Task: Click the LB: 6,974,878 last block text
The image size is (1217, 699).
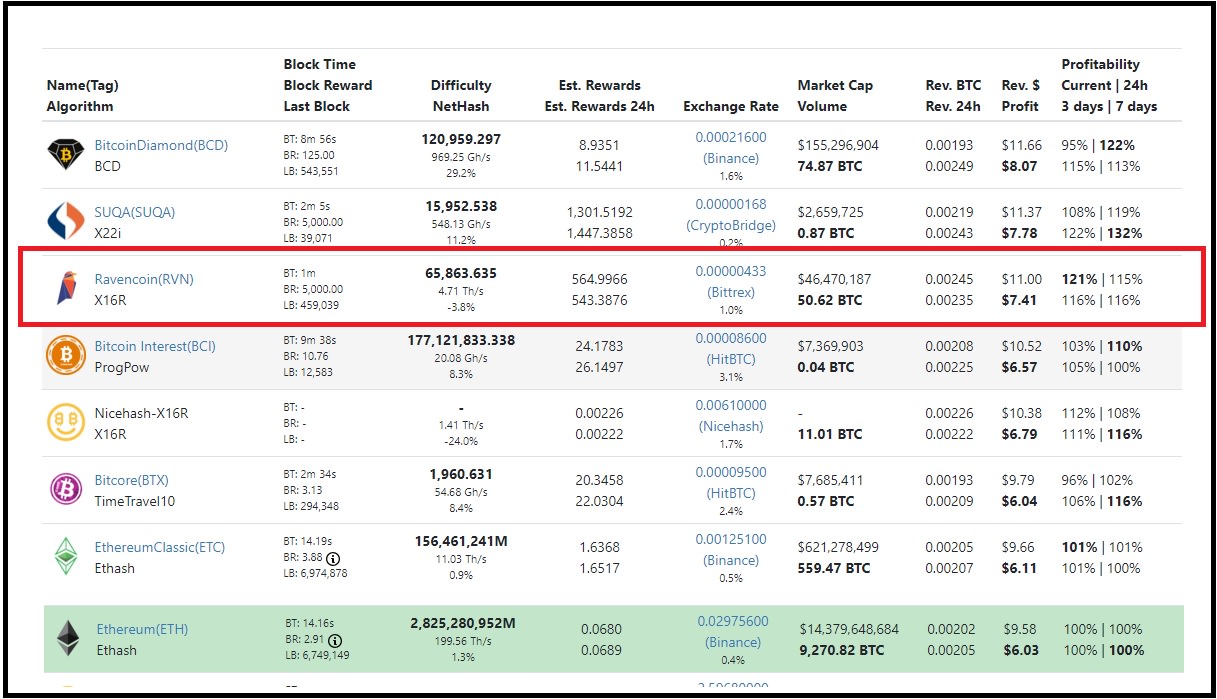Action: 315,573
